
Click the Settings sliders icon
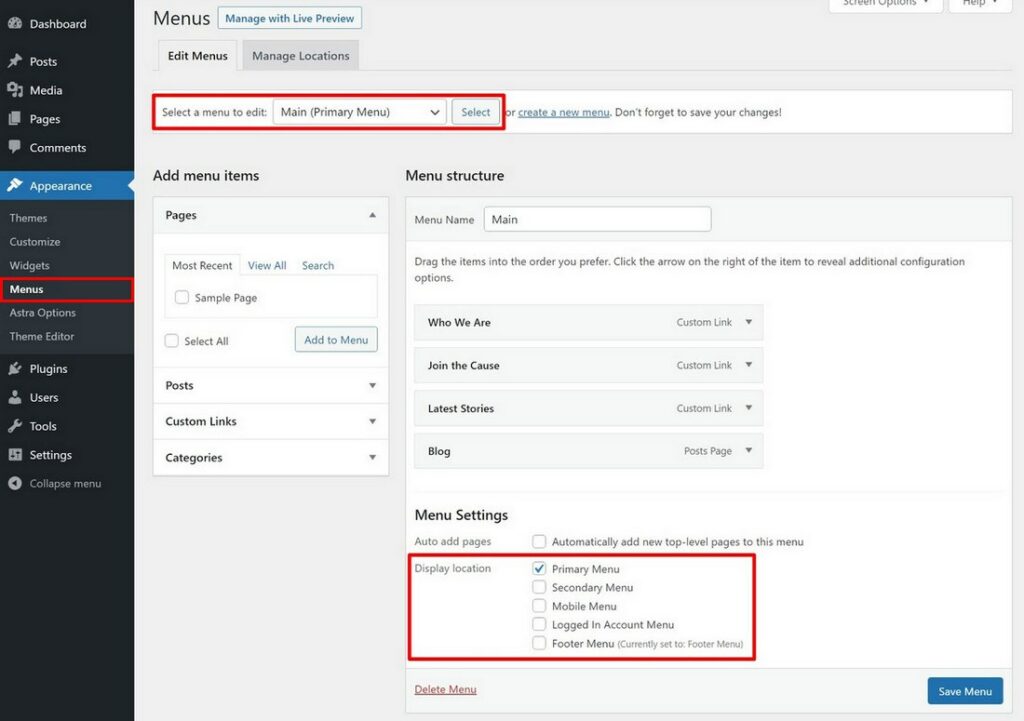(x=15, y=455)
